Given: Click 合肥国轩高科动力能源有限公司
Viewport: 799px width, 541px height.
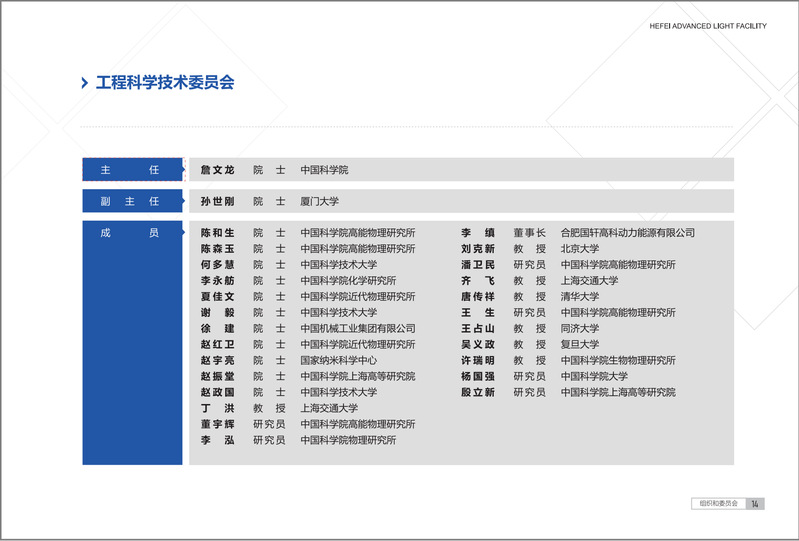Looking at the screenshot, I should click(628, 233).
